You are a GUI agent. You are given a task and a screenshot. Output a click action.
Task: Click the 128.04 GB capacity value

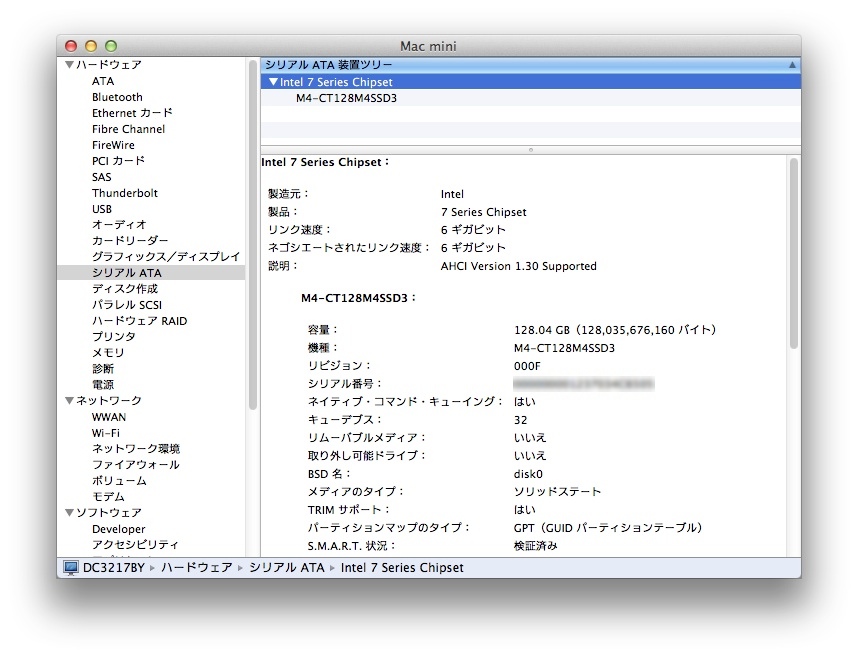pos(615,330)
